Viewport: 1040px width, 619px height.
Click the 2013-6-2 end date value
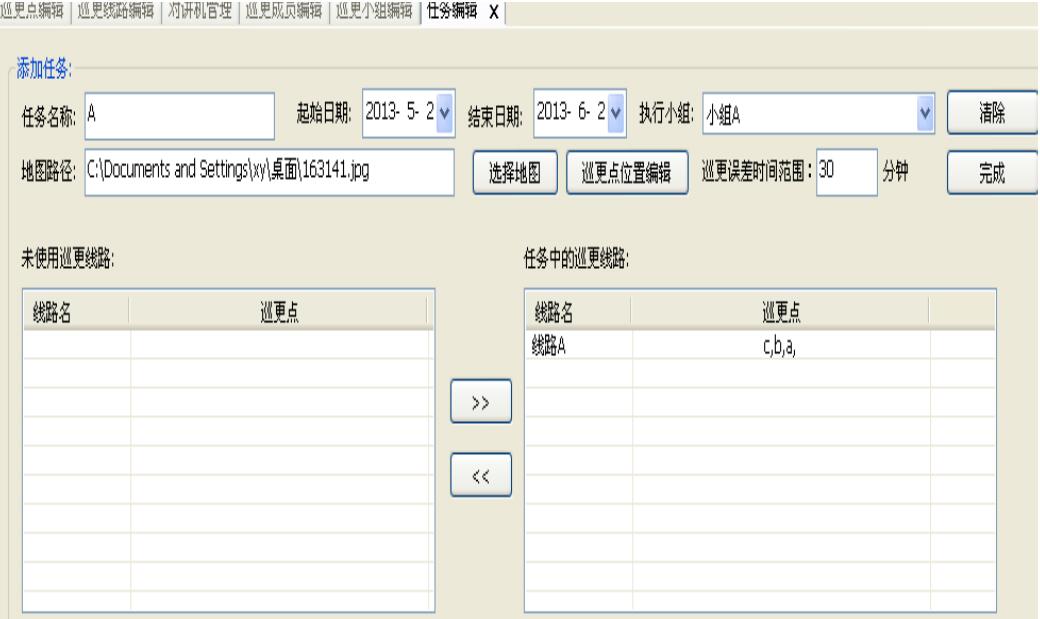(x=570, y=112)
